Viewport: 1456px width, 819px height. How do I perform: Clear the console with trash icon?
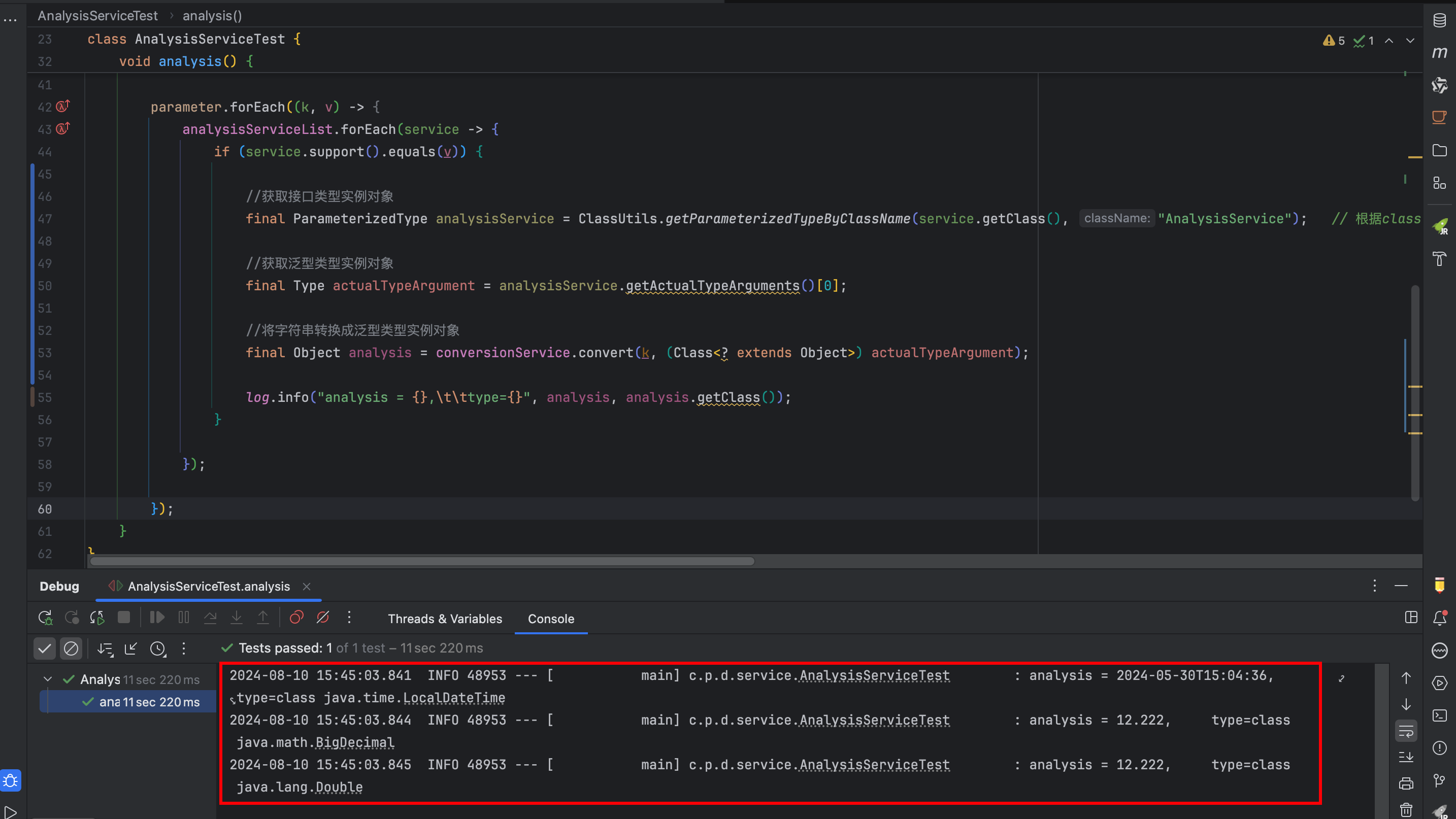[x=1406, y=810]
